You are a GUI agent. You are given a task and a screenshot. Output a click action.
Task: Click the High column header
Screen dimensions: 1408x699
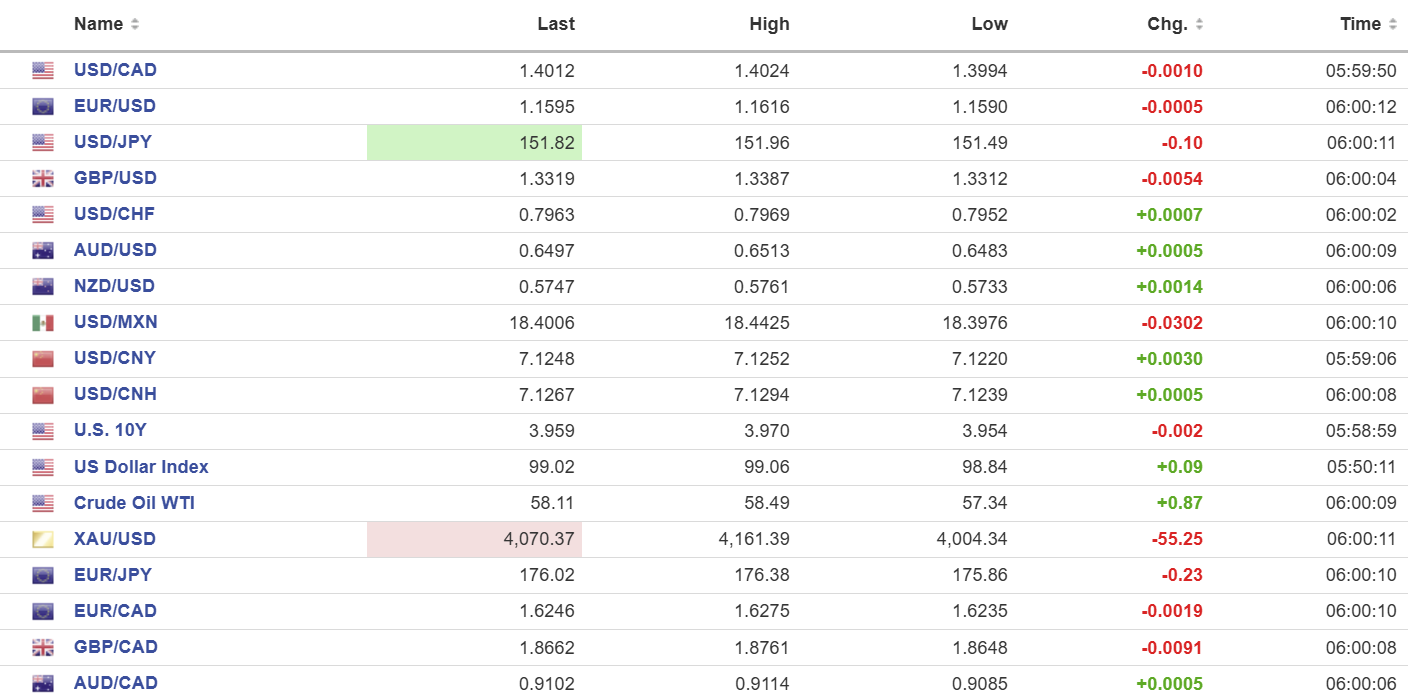(x=769, y=24)
